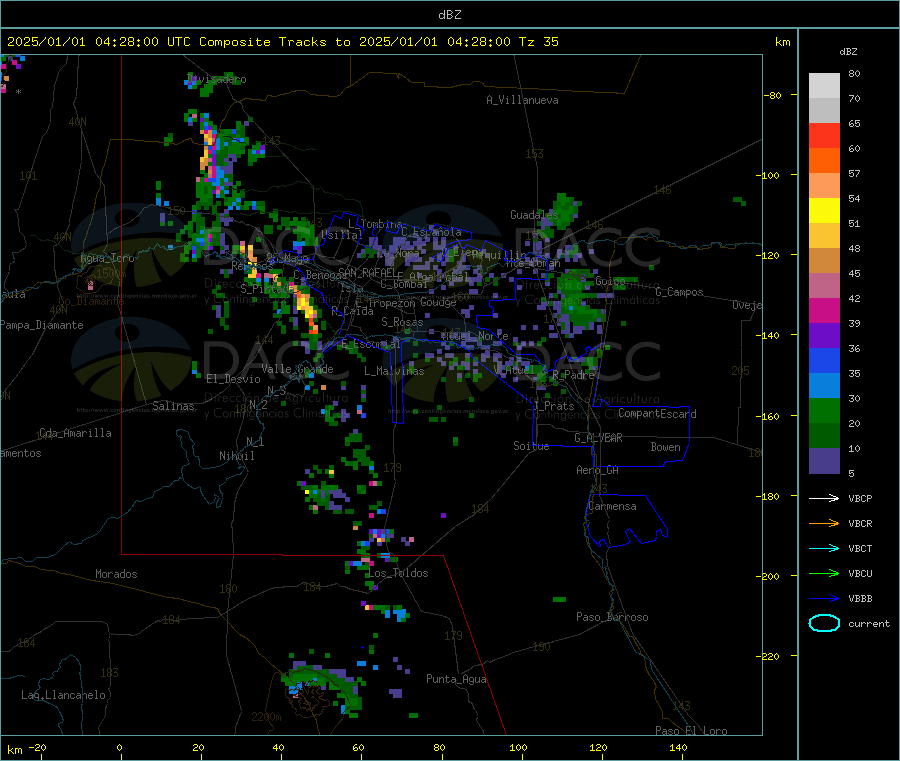Click the green VBCU arrow in legend
The height and width of the screenshot is (761, 900).
(x=824, y=573)
